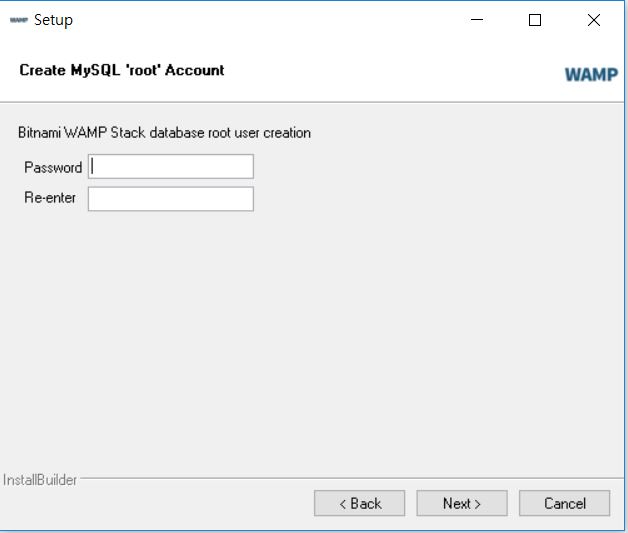
Task: Cancel the WAMP setup wizard
Action: click(564, 503)
